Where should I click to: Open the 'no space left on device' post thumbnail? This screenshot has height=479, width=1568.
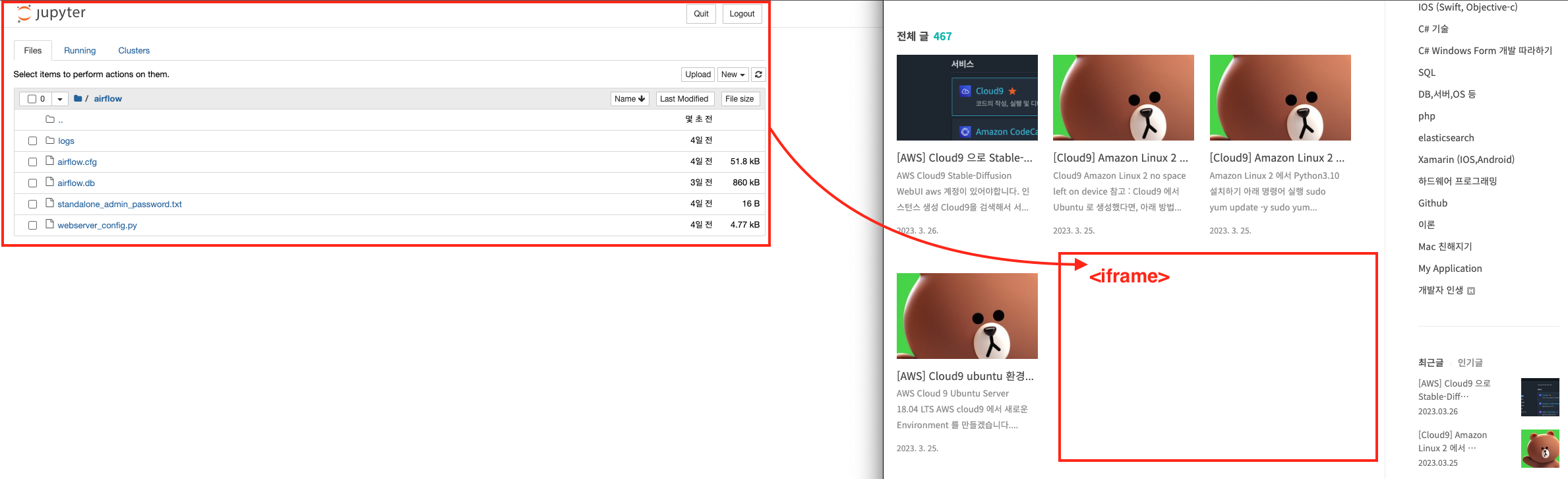(x=1124, y=98)
